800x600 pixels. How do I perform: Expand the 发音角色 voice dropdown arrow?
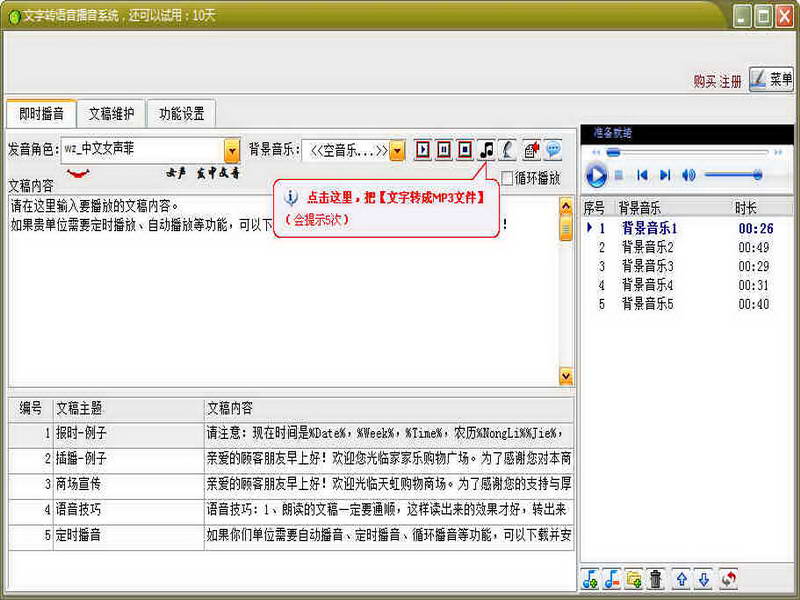[232, 151]
